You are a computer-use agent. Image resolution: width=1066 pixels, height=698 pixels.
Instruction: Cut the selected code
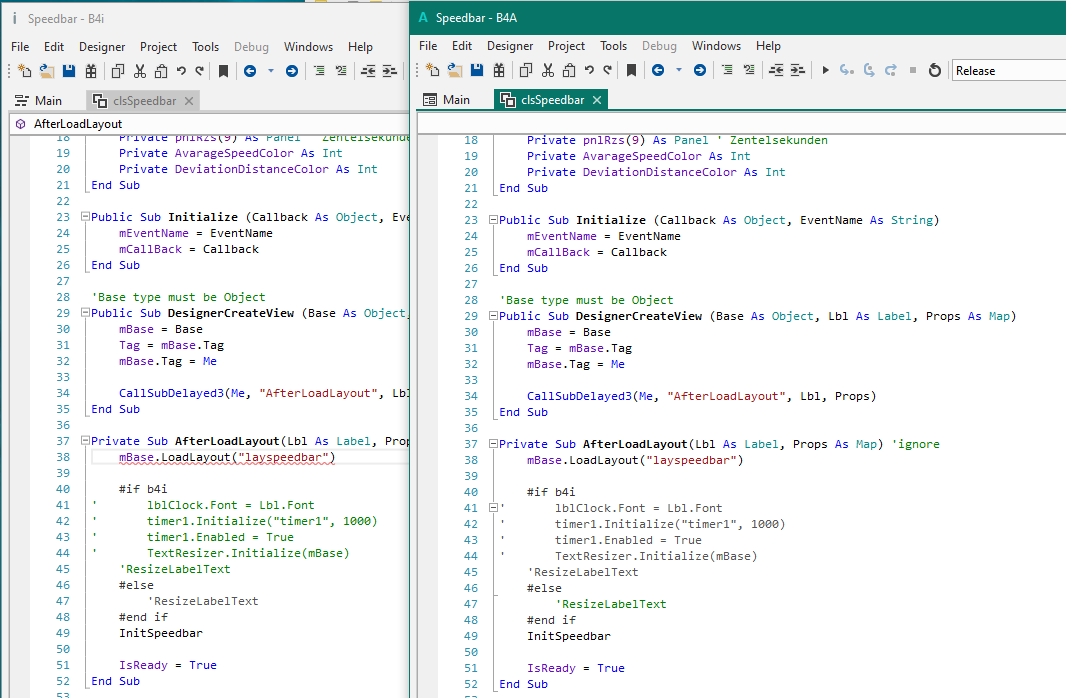(547, 70)
